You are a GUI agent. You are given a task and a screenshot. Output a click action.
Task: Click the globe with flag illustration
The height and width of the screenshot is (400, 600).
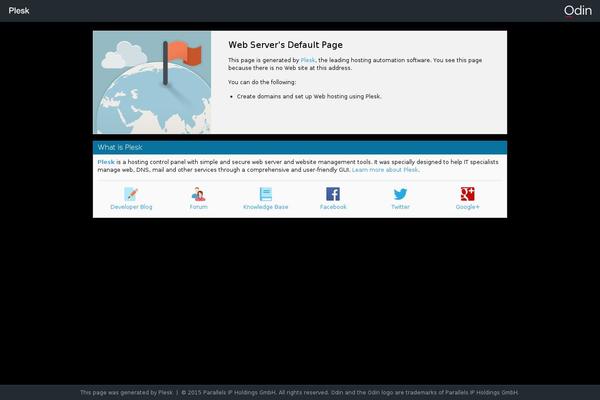click(152, 82)
